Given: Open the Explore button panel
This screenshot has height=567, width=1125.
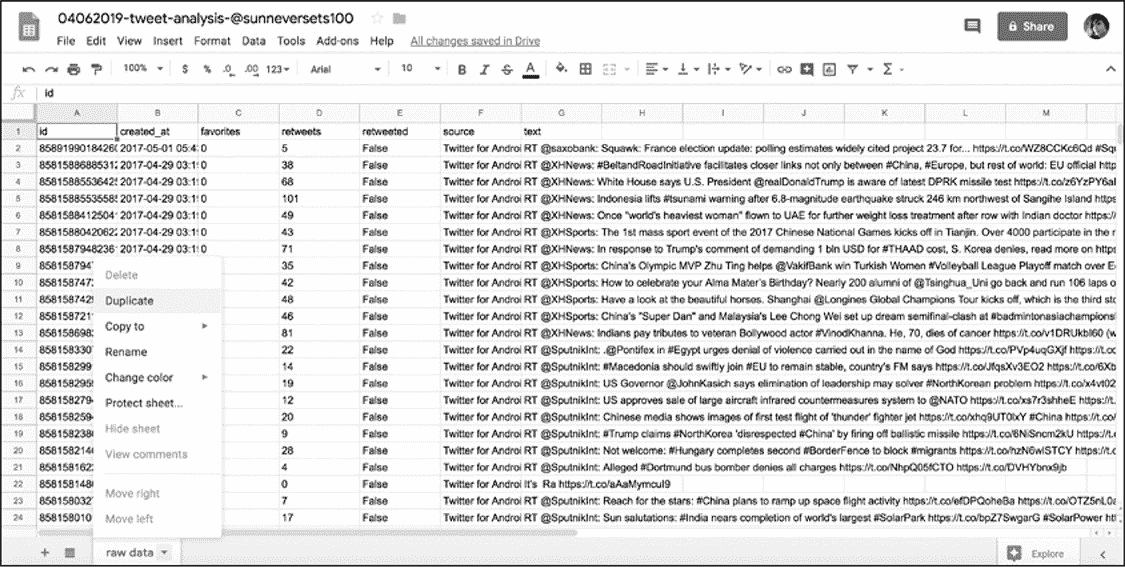Looking at the screenshot, I should tap(1037, 552).
